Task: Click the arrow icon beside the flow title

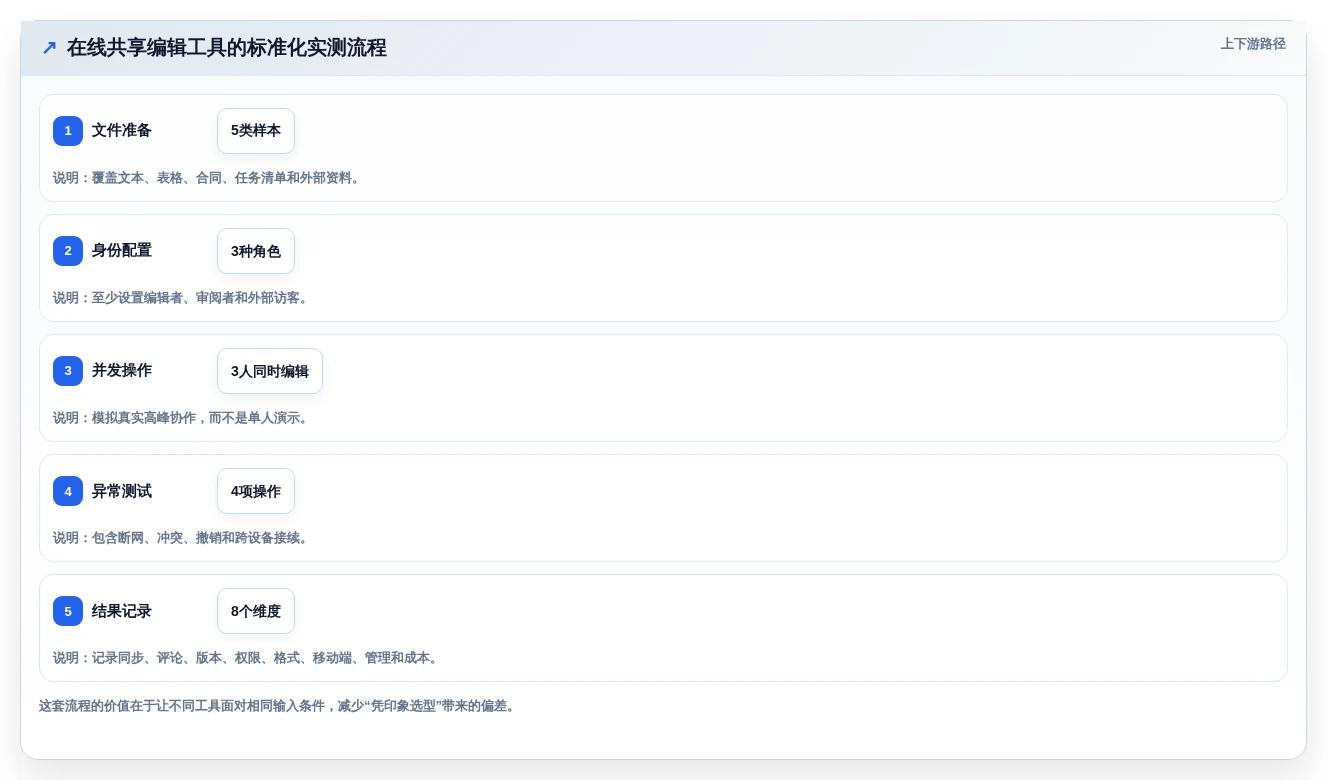Action: click(49, 48)
